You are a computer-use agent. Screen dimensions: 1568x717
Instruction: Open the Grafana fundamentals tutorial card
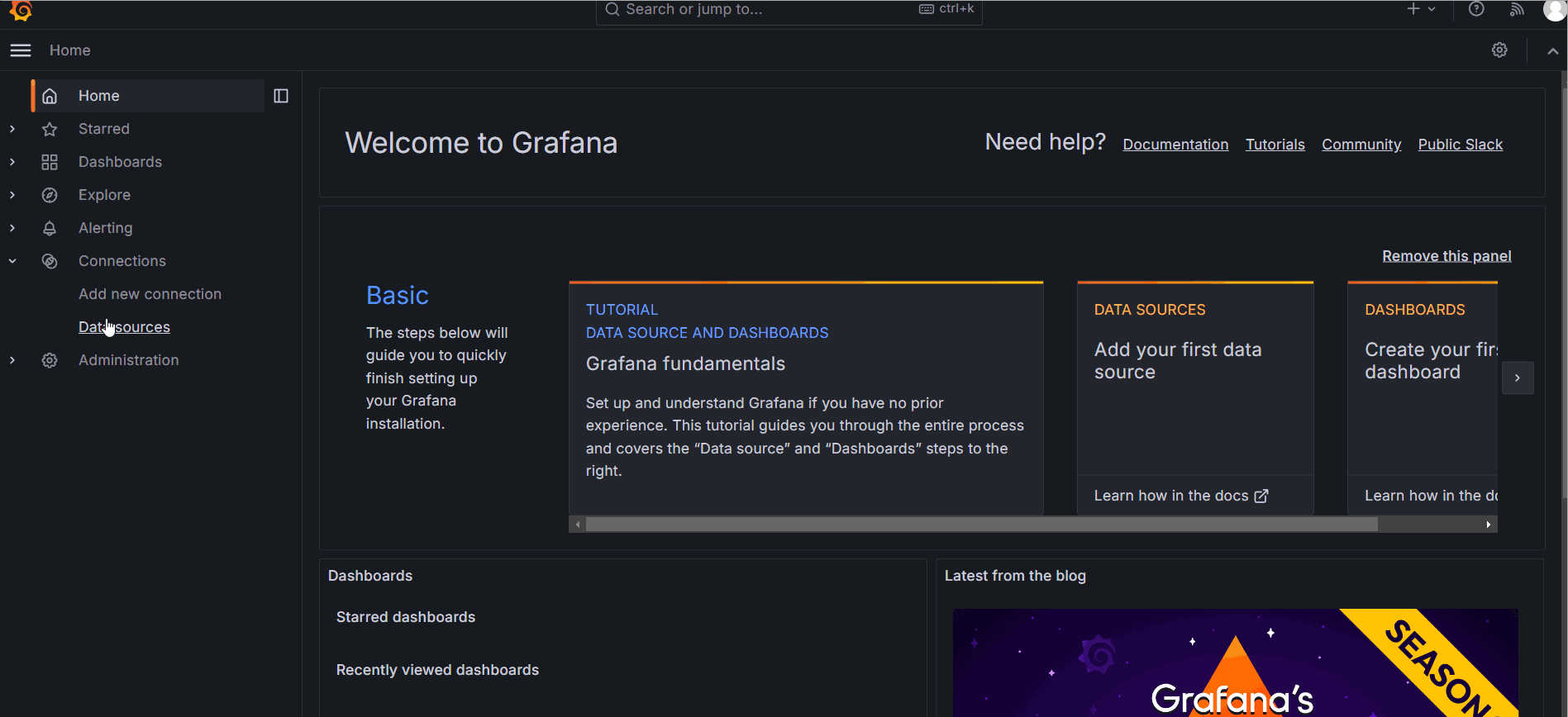pyautogui.click(x=806, y=398)
